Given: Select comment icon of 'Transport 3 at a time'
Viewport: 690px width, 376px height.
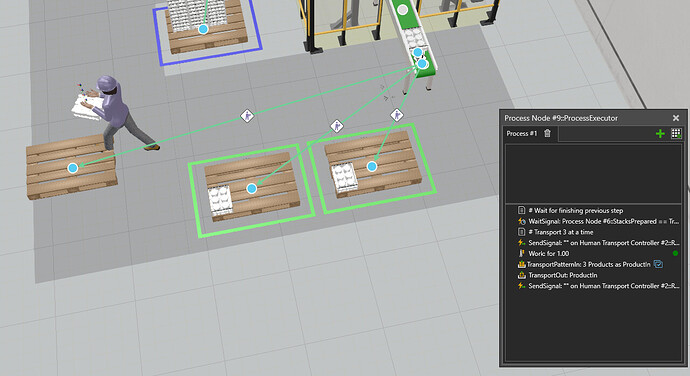Looking at the screenshot, I should pyautogui.click(x=521, y=232).
